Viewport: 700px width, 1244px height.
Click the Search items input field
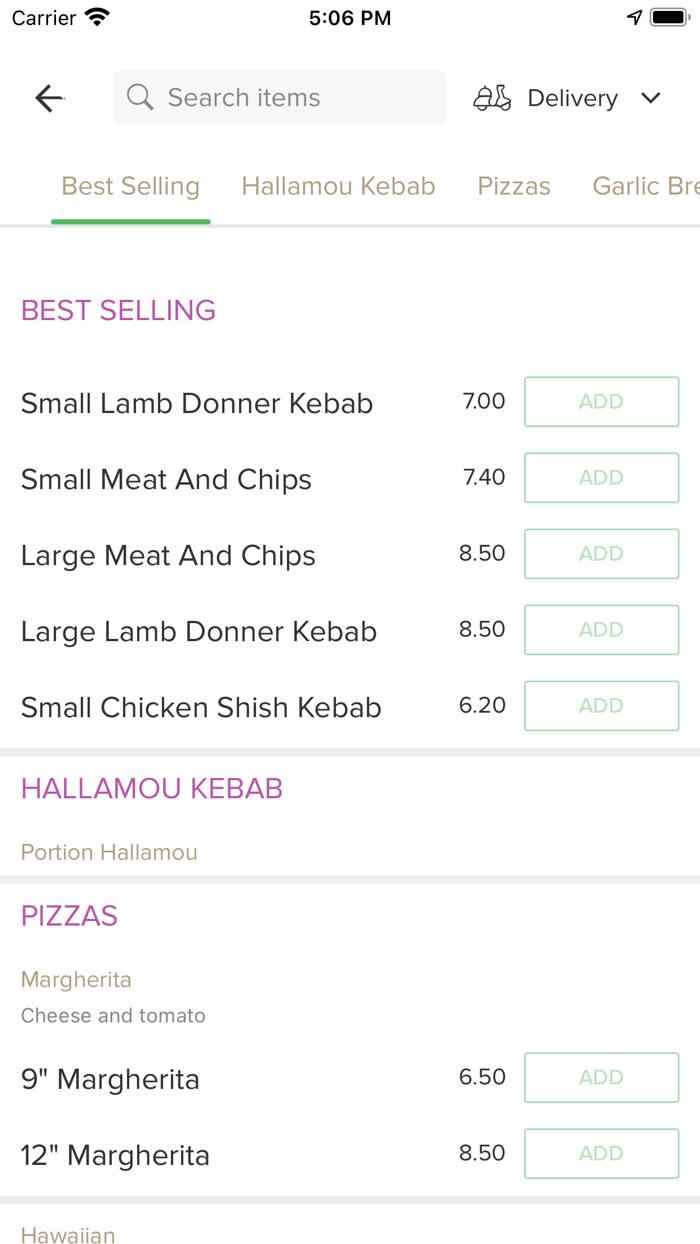pos(279,97)
